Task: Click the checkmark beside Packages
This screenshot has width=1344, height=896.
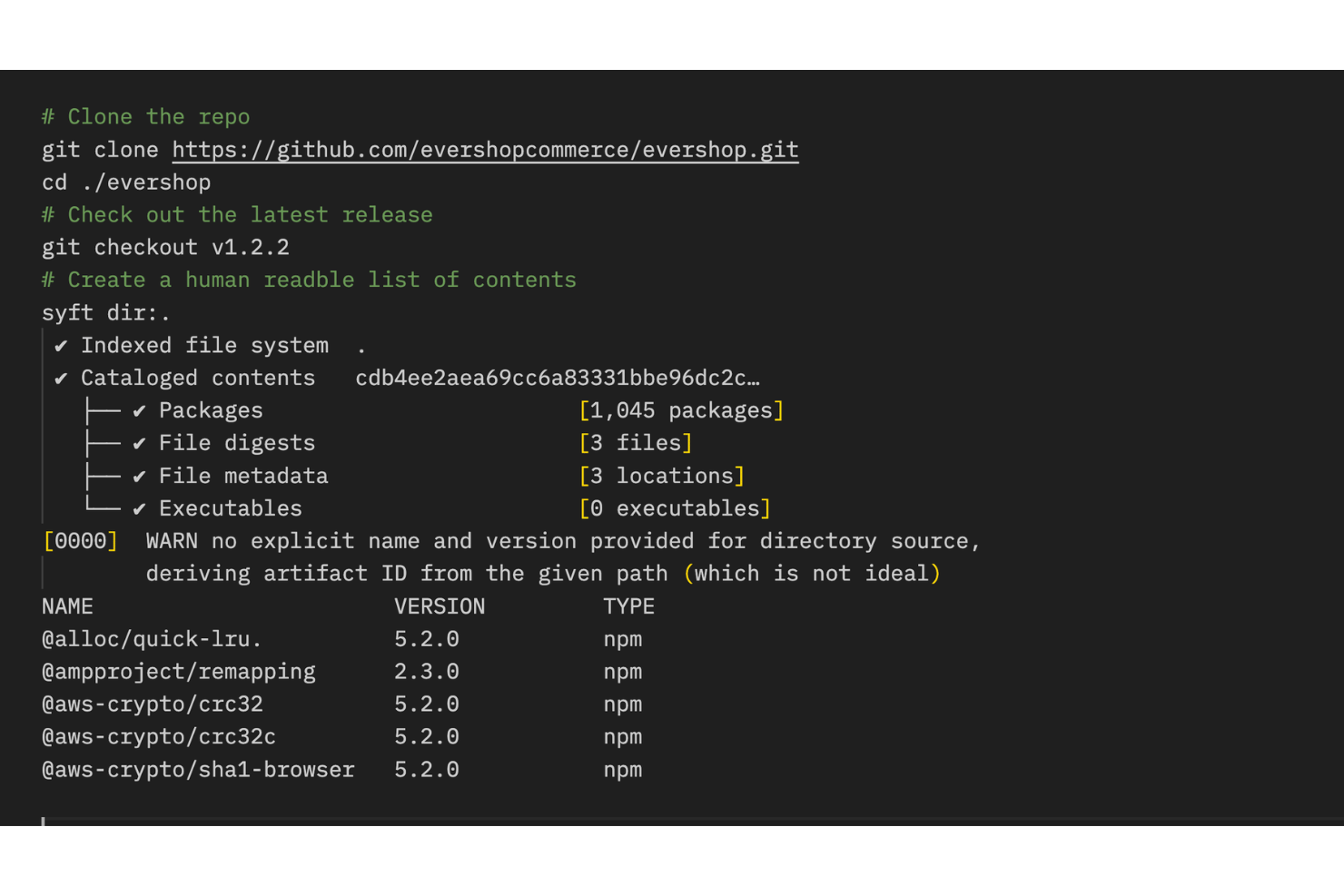Action: click(x=139, y=411)
